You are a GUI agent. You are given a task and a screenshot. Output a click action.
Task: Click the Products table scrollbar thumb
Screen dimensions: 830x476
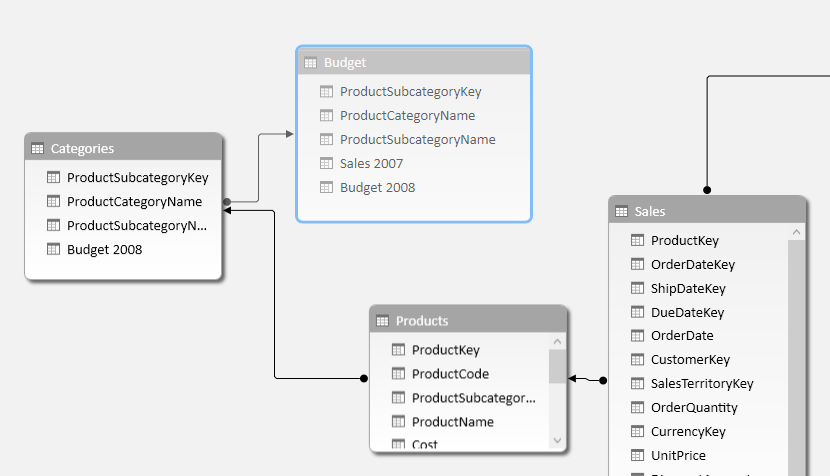pos(557,366)
